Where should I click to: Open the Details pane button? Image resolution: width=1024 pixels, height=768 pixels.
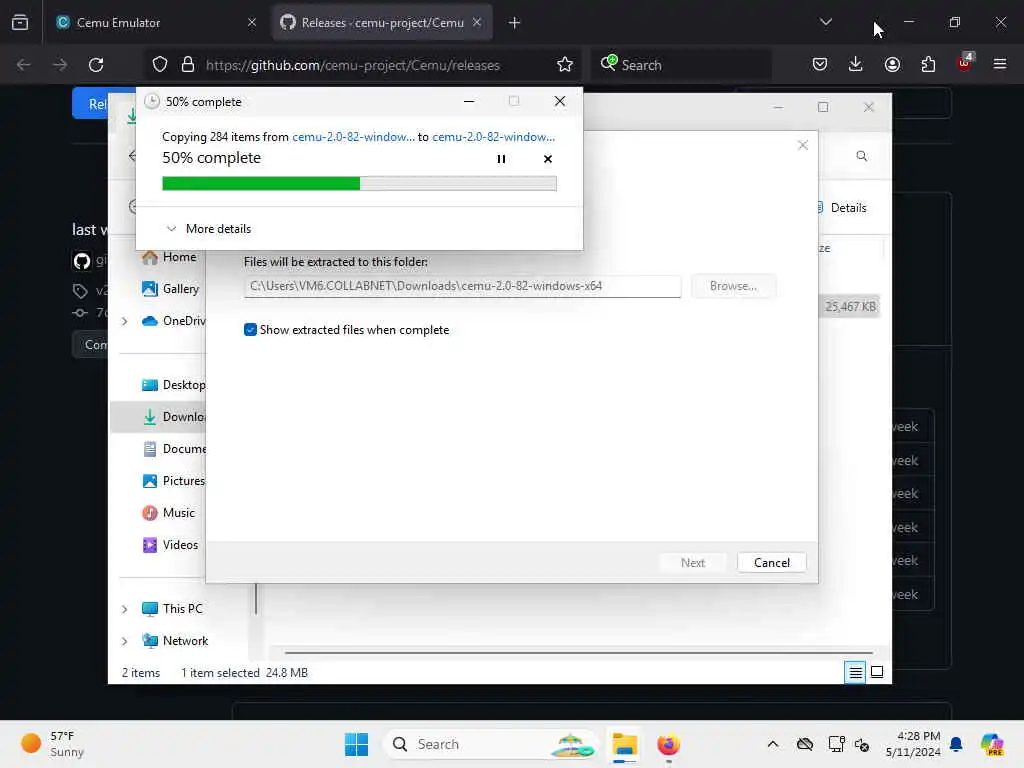[842, 208]
